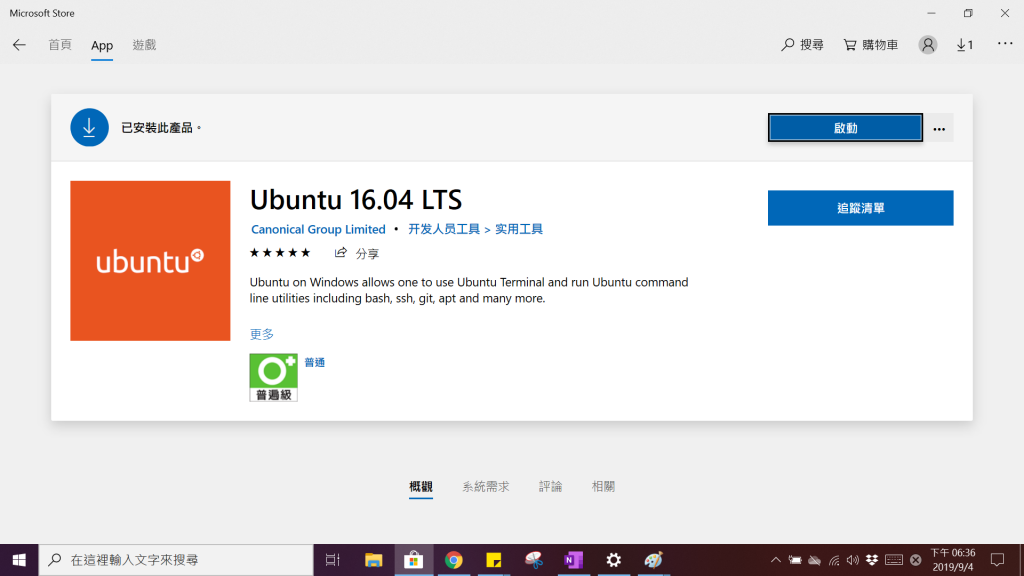
Task: Switch to the 遊戲 tab
Action: (144, 45)
